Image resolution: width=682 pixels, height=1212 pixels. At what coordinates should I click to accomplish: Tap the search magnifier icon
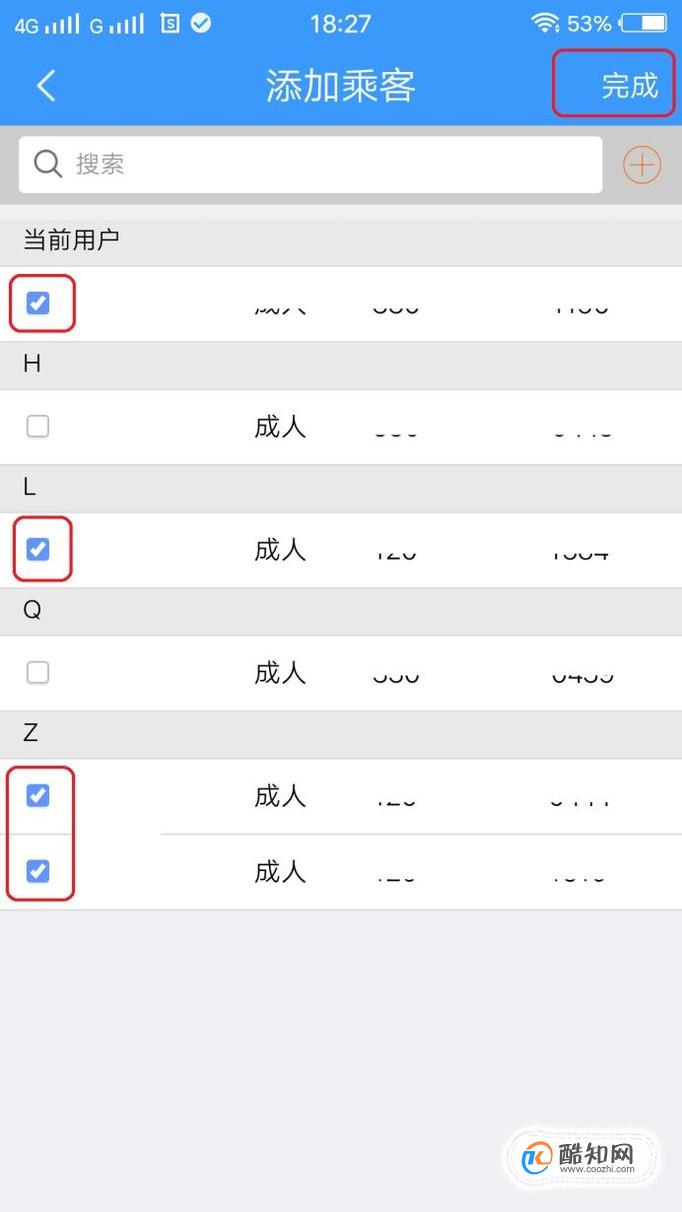(x=48, y=164)
